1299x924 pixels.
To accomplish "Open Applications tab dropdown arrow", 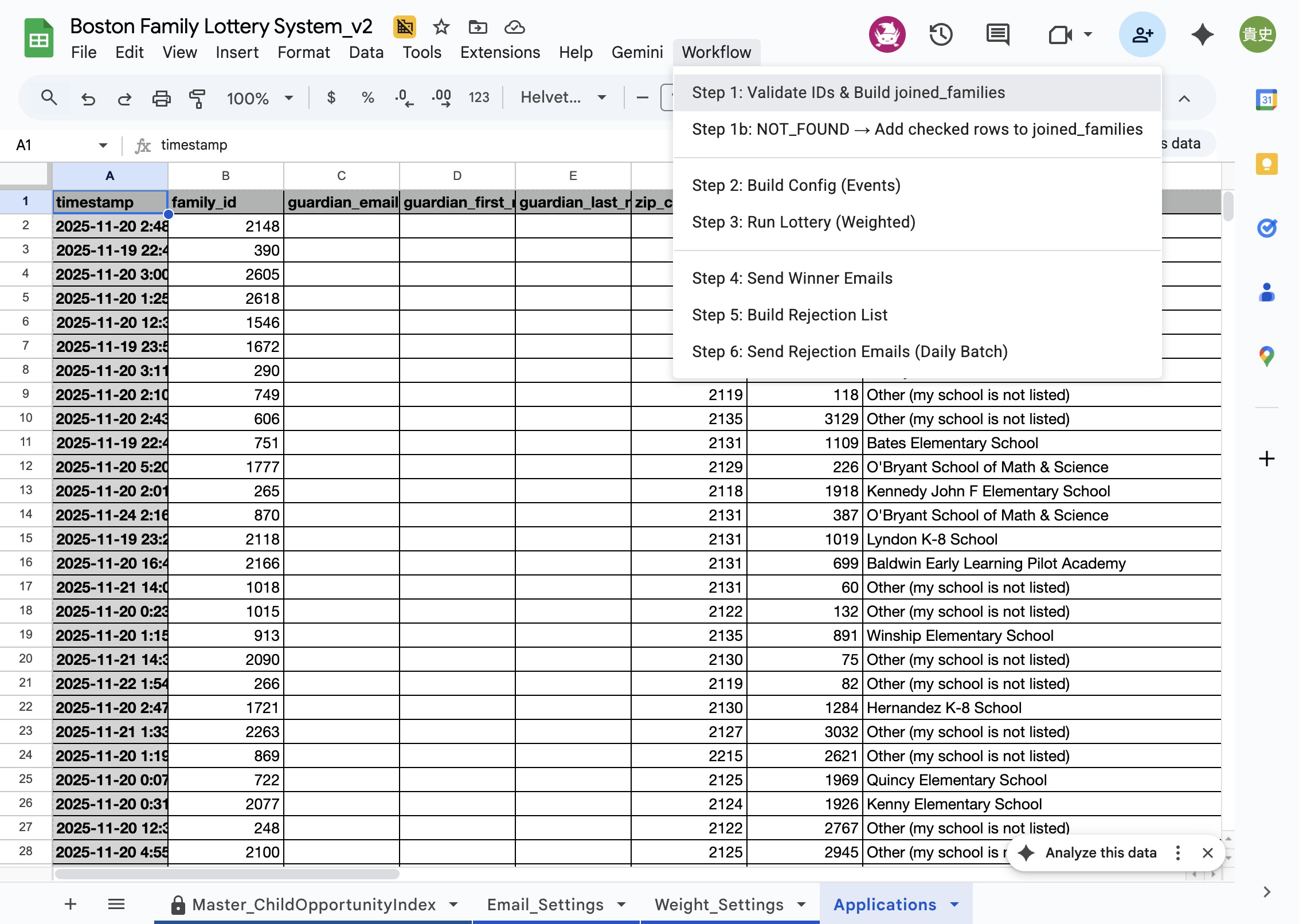I will pyautogui.click(x=954, y=905).
